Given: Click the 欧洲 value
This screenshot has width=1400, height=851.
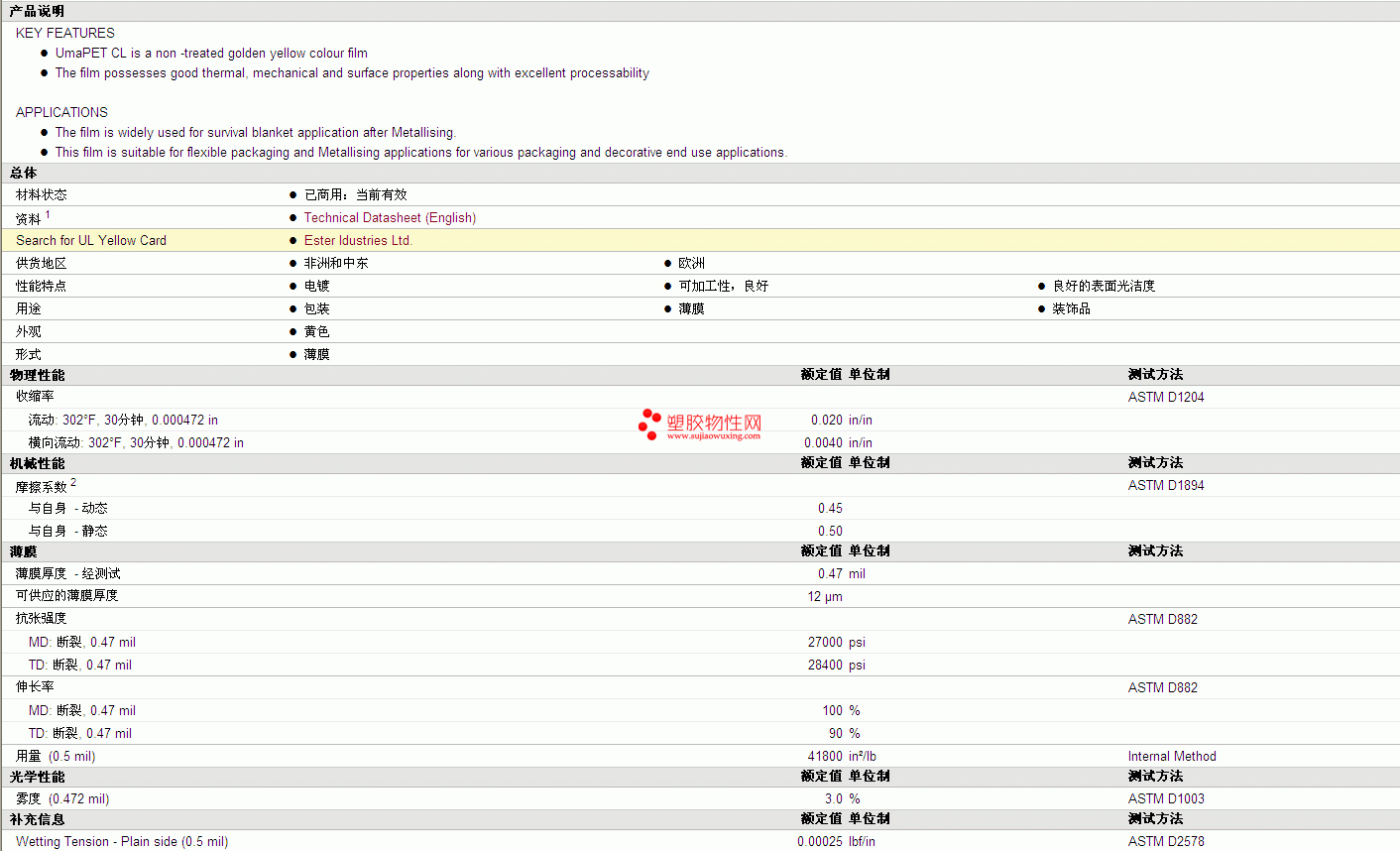Looking at the screenshot, I should [691, 263].
